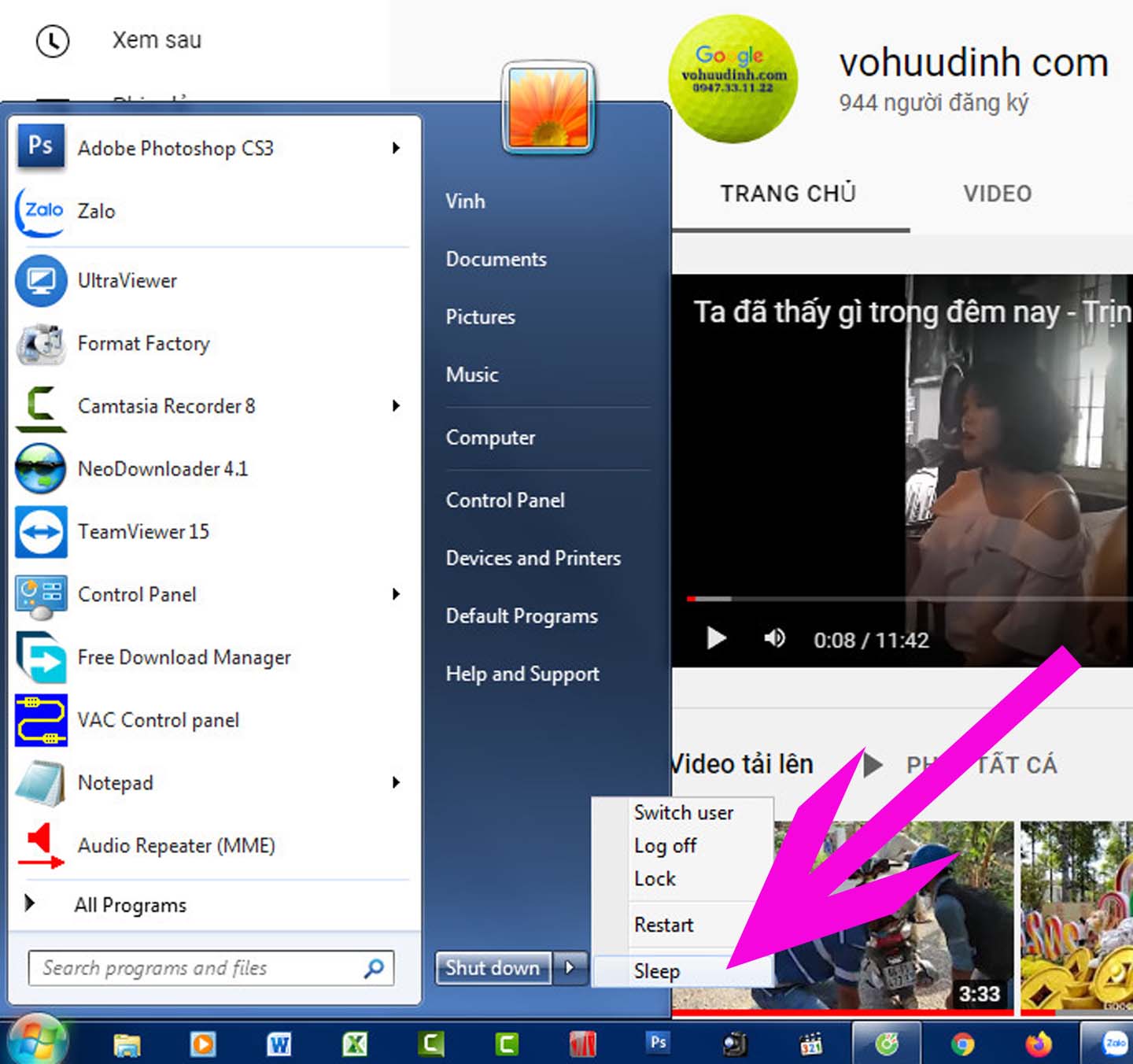Switch to the VIDEO channel tab
The width and height of the screenshot is (1133, 1064).
coord(997,194)
